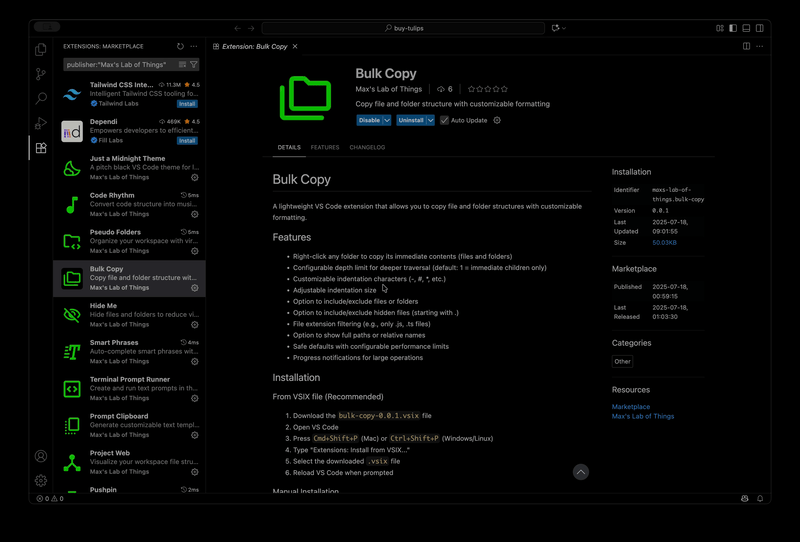Open errors and warnings status bar item

(50, 499)
